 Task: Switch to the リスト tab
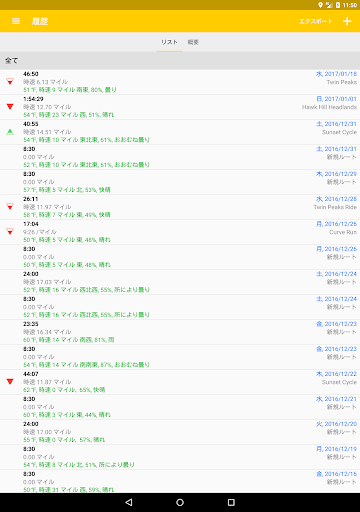click(169, 42)
